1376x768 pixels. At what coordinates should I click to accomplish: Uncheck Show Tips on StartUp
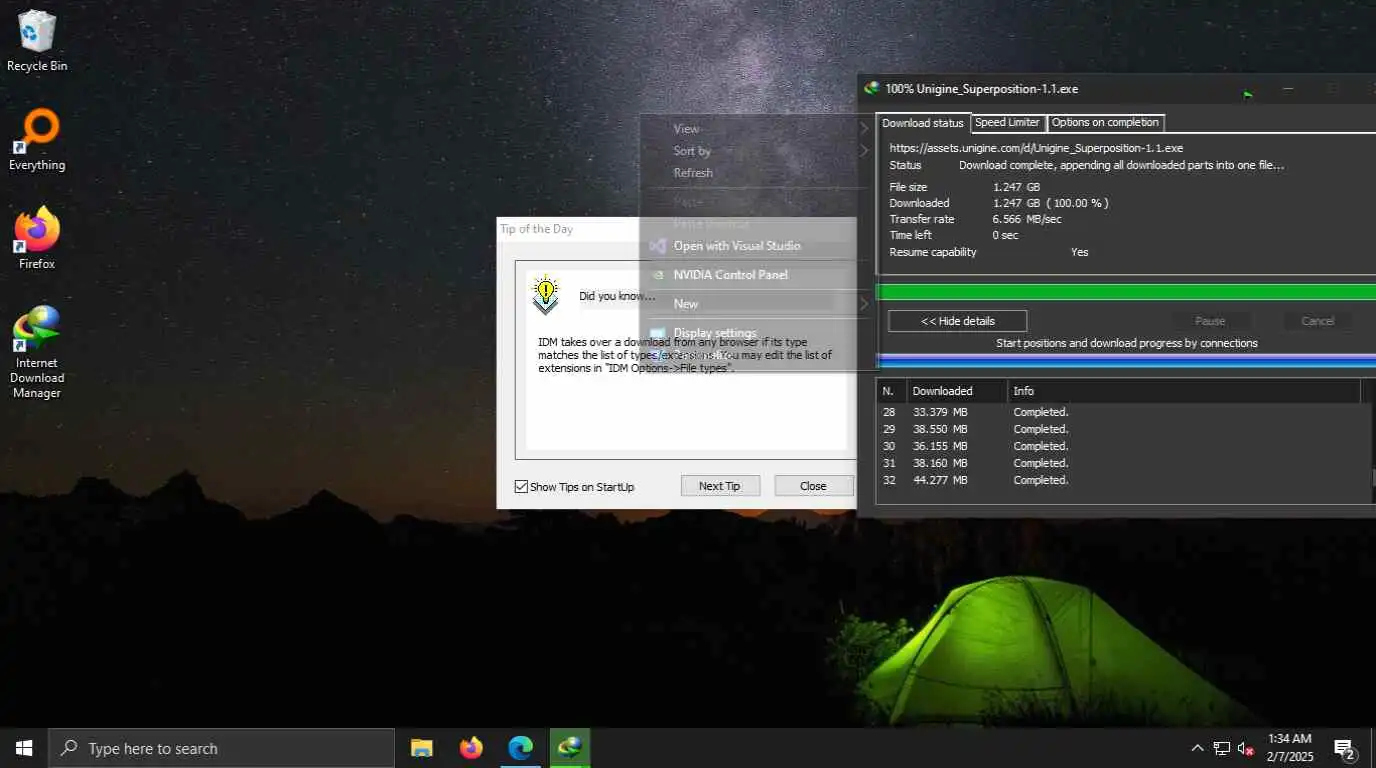click(x=521, y=487)
